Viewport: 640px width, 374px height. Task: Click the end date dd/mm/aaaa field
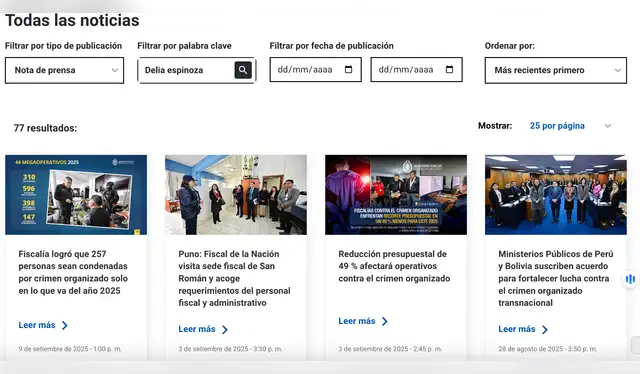416,69
